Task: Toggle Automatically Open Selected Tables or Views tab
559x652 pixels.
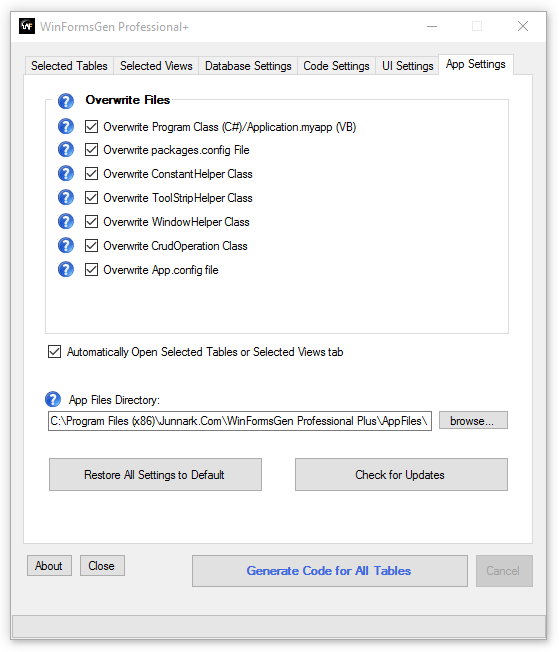Action: pyautogui.click(x=54, y=351)
